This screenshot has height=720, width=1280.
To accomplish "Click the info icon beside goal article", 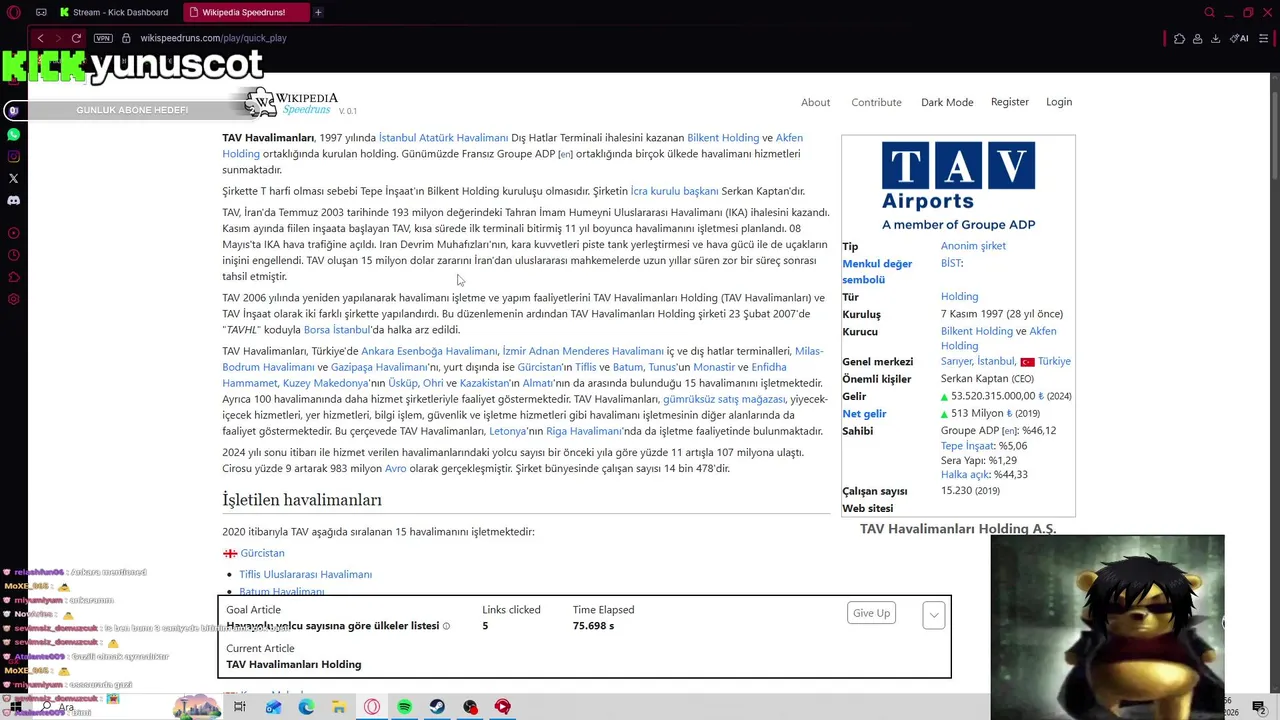I will point(446,626).
